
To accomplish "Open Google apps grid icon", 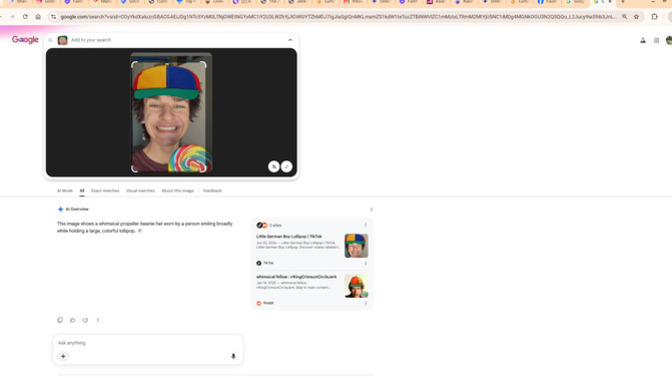I will tap(656, 40).
